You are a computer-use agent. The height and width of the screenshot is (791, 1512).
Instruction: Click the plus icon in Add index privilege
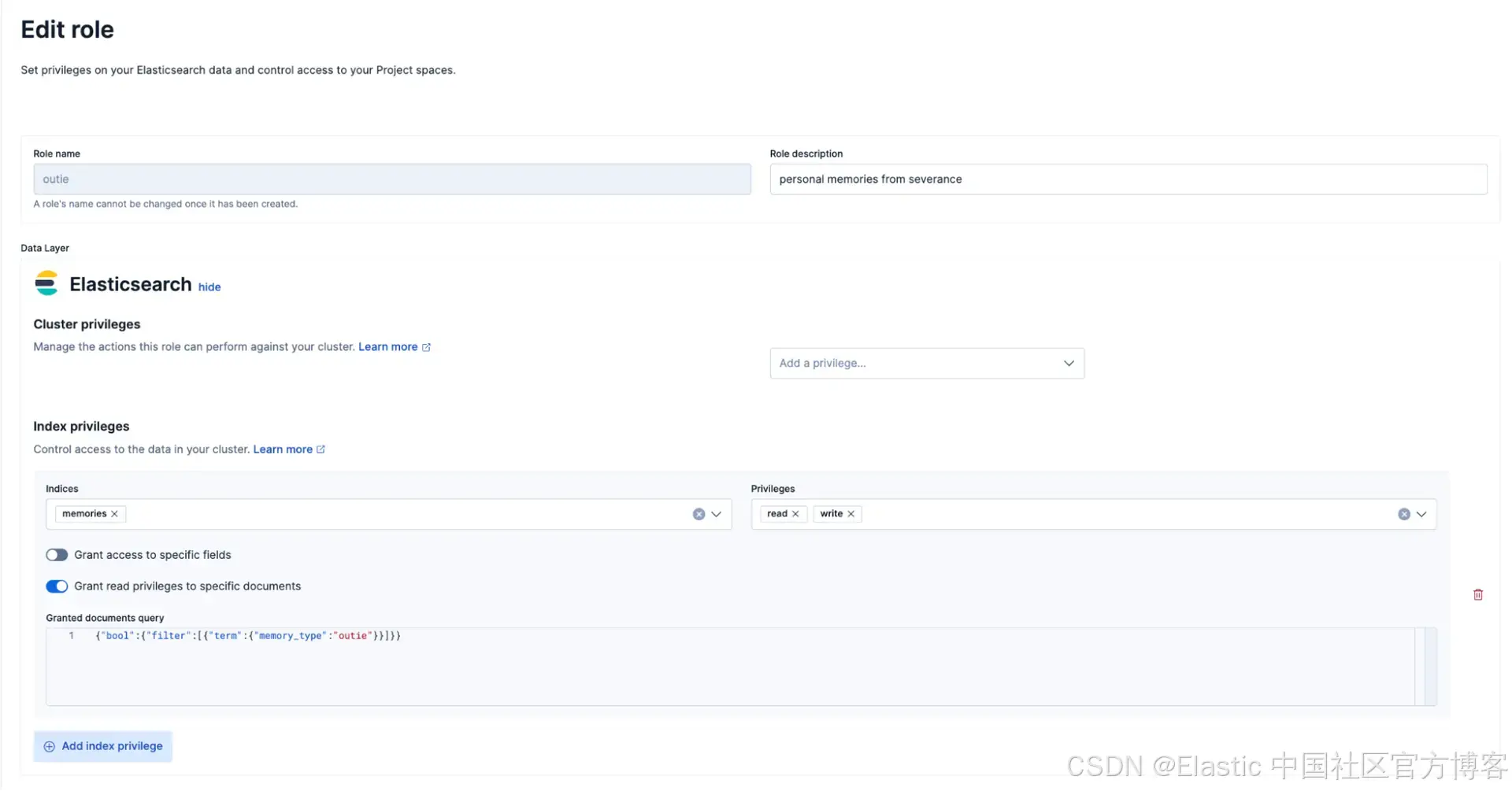pyautogui.click(x=49, y=747)
